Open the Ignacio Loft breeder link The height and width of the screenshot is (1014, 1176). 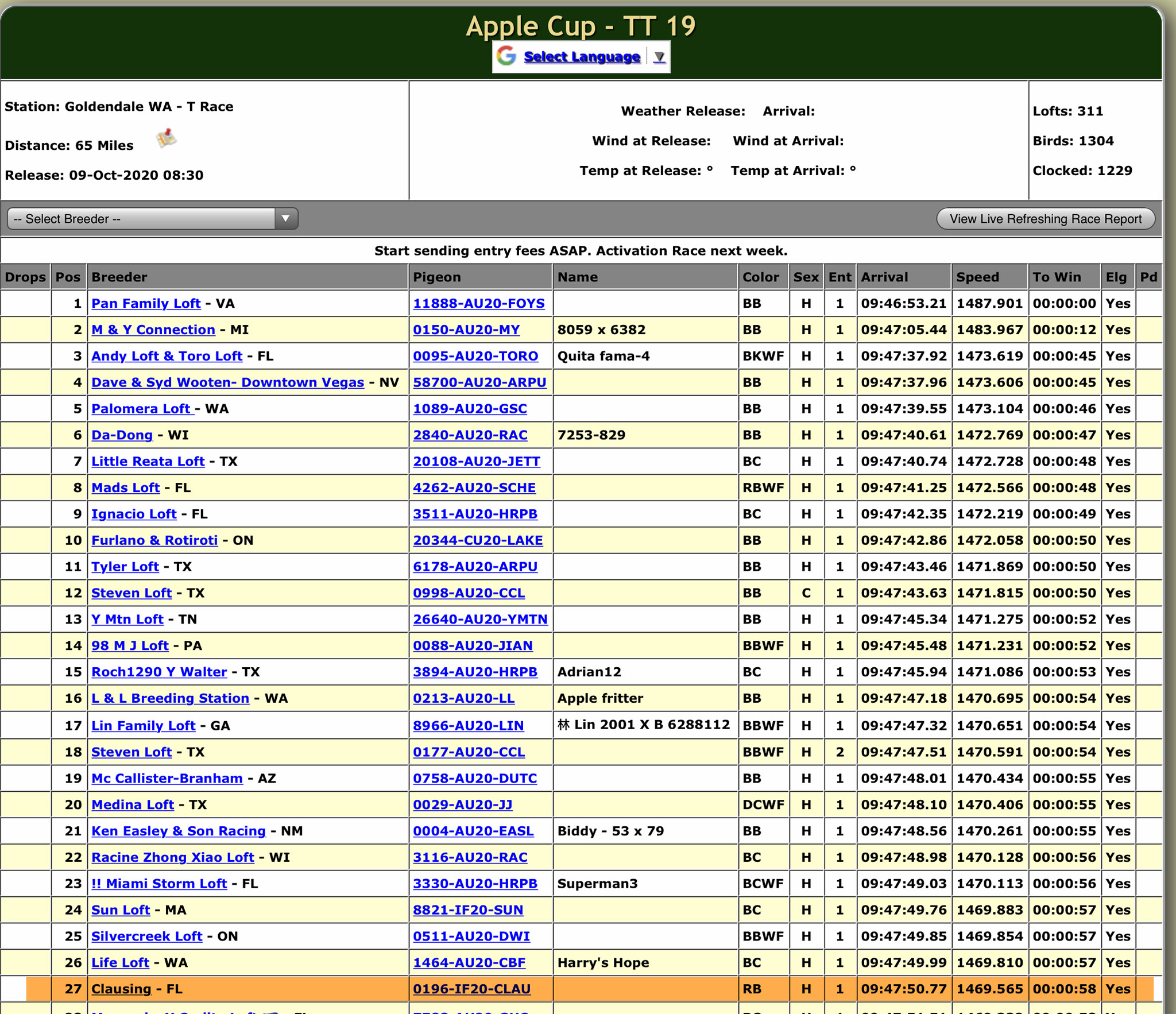tap(134, 515)
